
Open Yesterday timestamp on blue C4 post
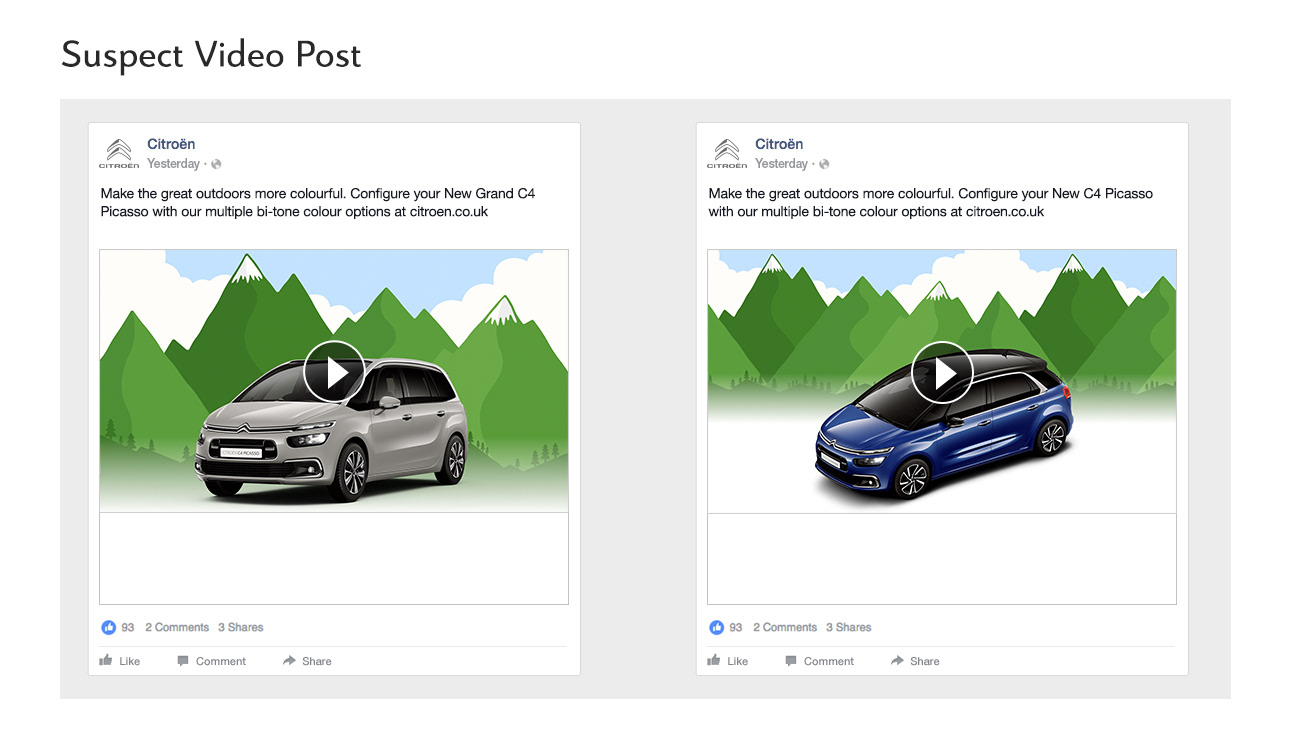tap(781, 164)
